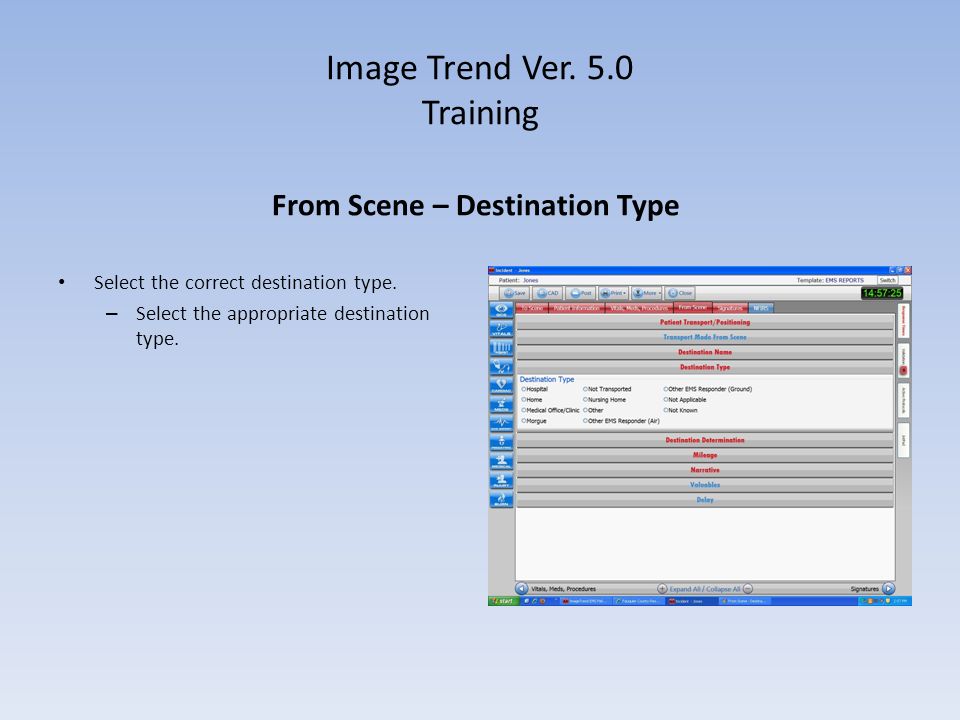Viewport: 960px width, 720px height.
Task: Click the green digital clock display
Action: [x=882, y=293]
